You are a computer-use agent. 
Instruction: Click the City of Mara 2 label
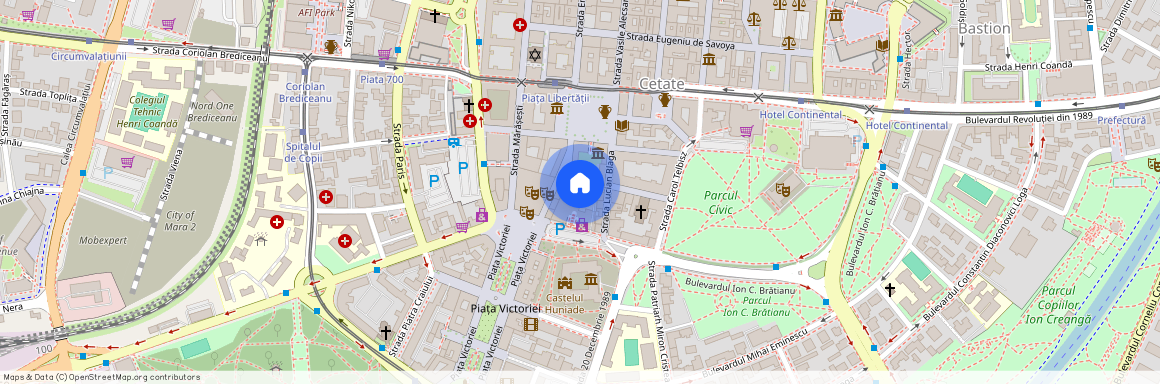(x=181, y=220)
